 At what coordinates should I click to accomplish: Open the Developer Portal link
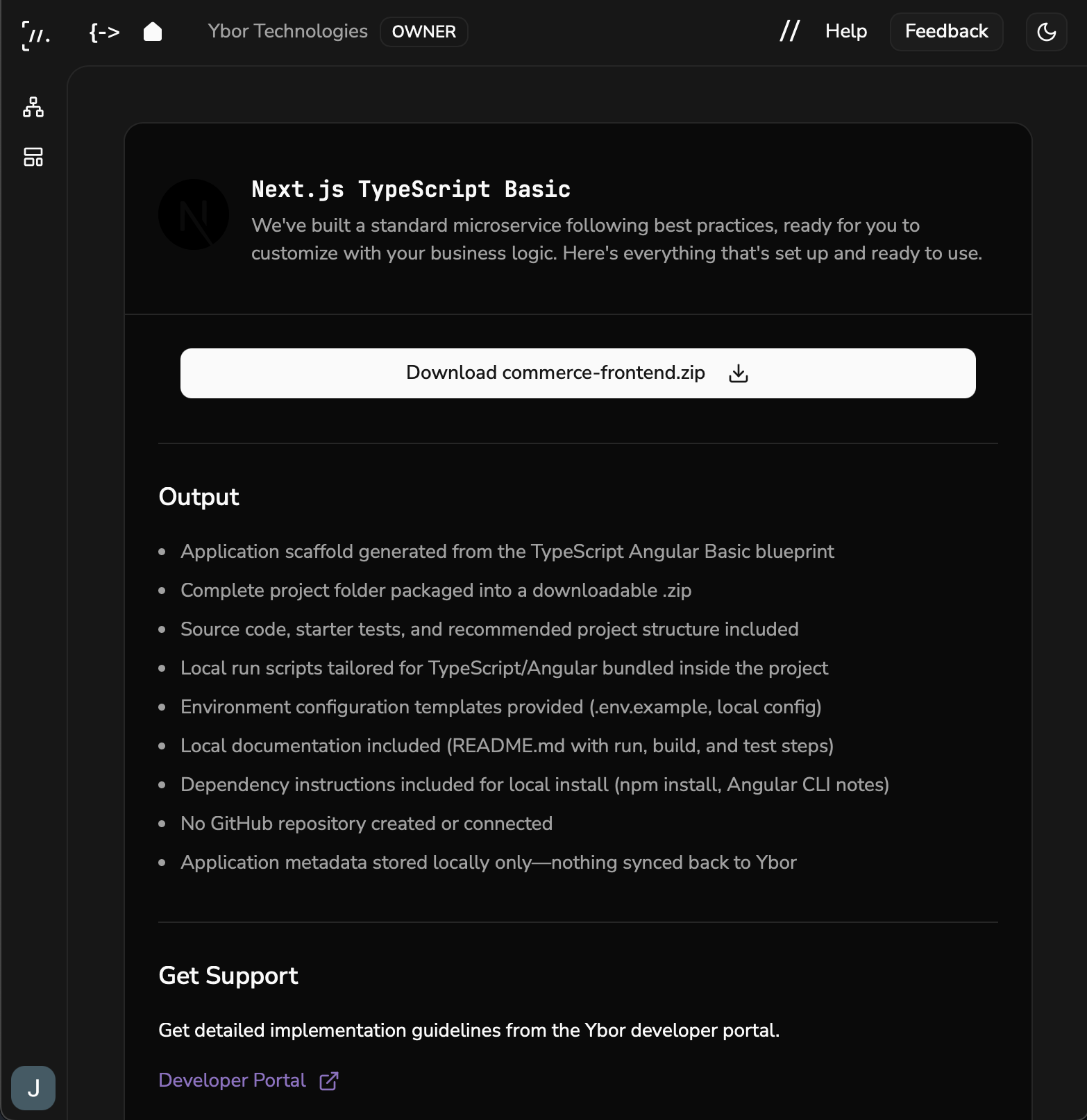click(x=231, y=1080)
